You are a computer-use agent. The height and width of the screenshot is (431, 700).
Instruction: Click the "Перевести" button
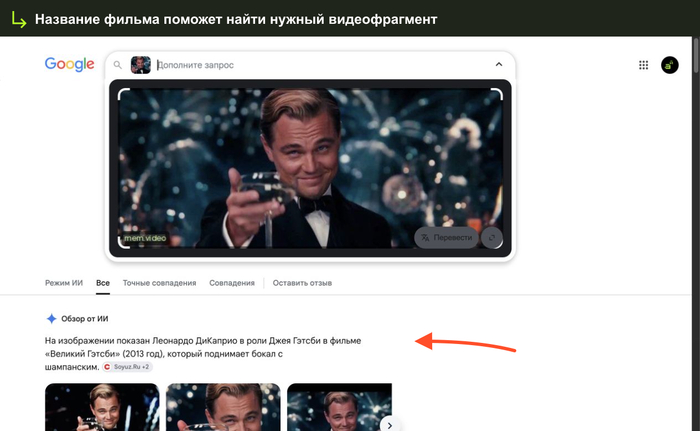(x=446, y=238)
